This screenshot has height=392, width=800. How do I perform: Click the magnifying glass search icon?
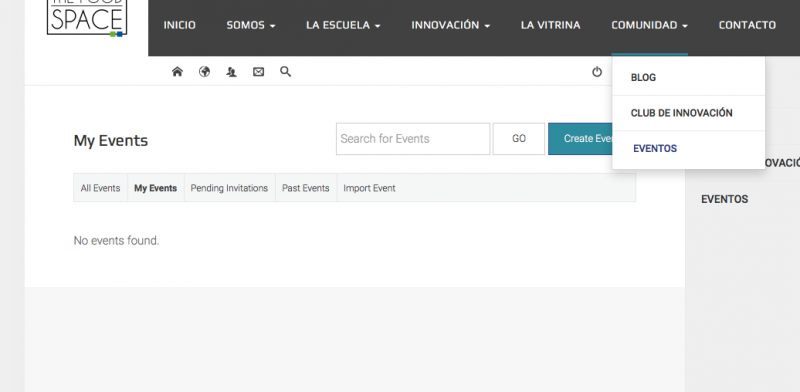pos(286,71)
